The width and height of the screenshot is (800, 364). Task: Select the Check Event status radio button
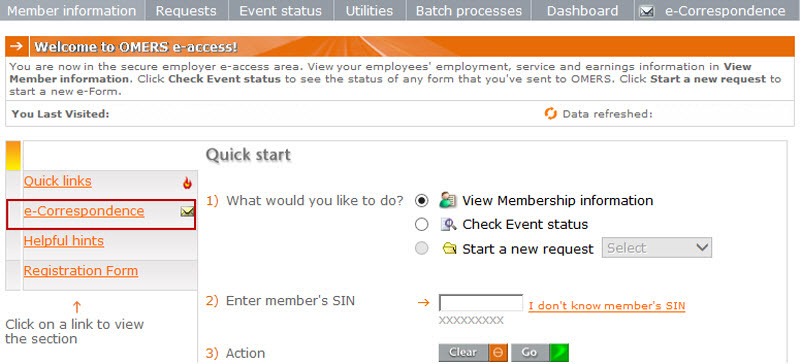(x=421, y=225)
